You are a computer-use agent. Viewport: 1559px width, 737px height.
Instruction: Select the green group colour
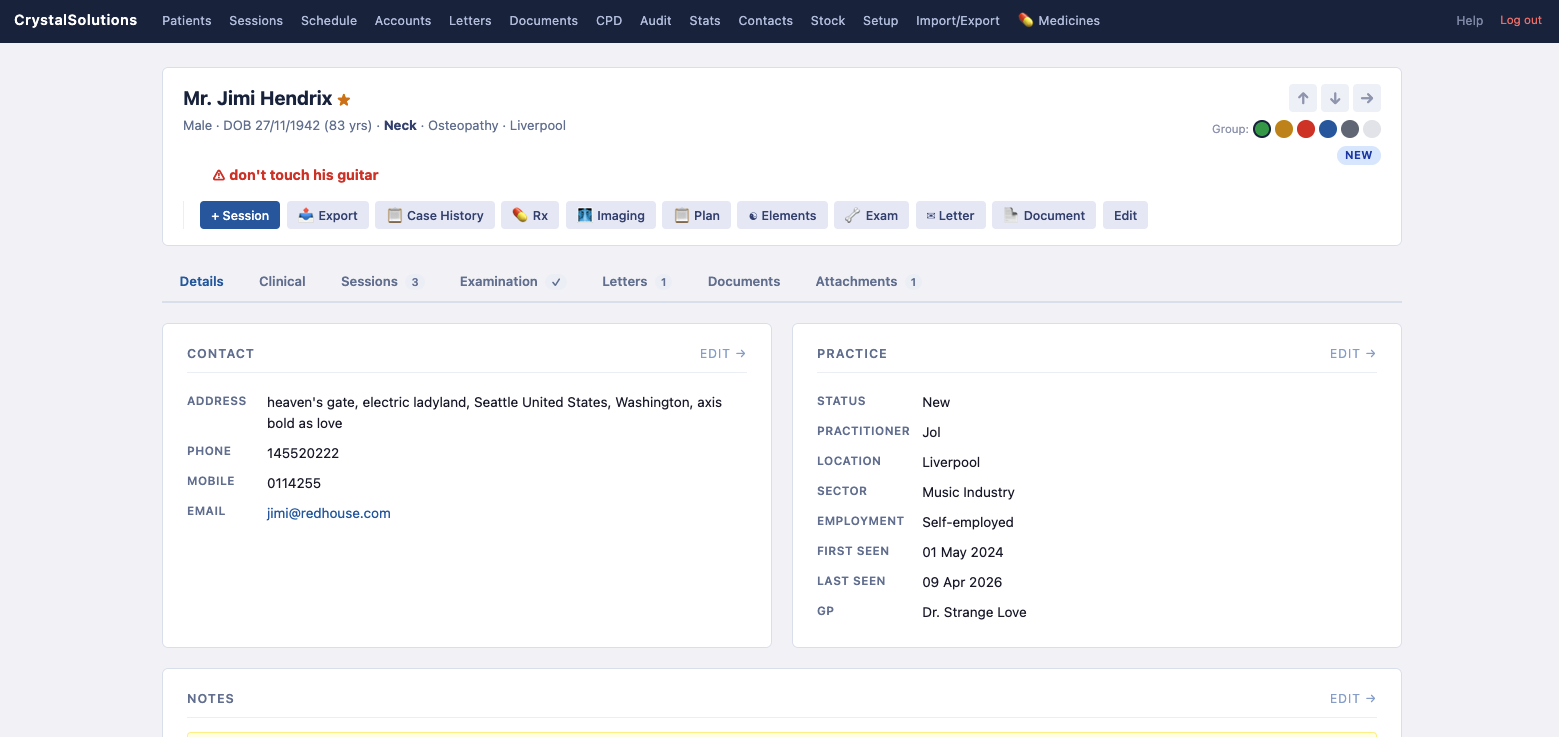(1262, 129)
